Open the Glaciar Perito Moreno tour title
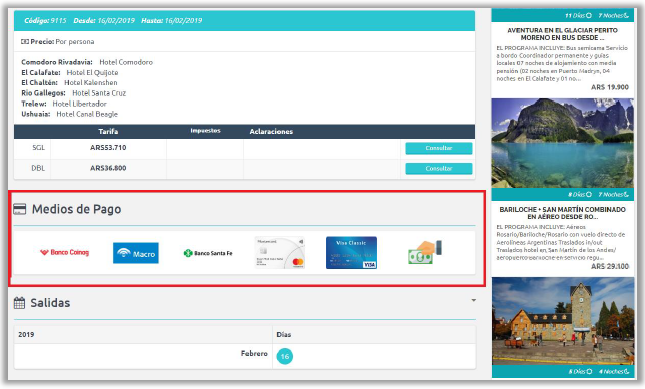645x389 pixels. click(x=562, y=34)
